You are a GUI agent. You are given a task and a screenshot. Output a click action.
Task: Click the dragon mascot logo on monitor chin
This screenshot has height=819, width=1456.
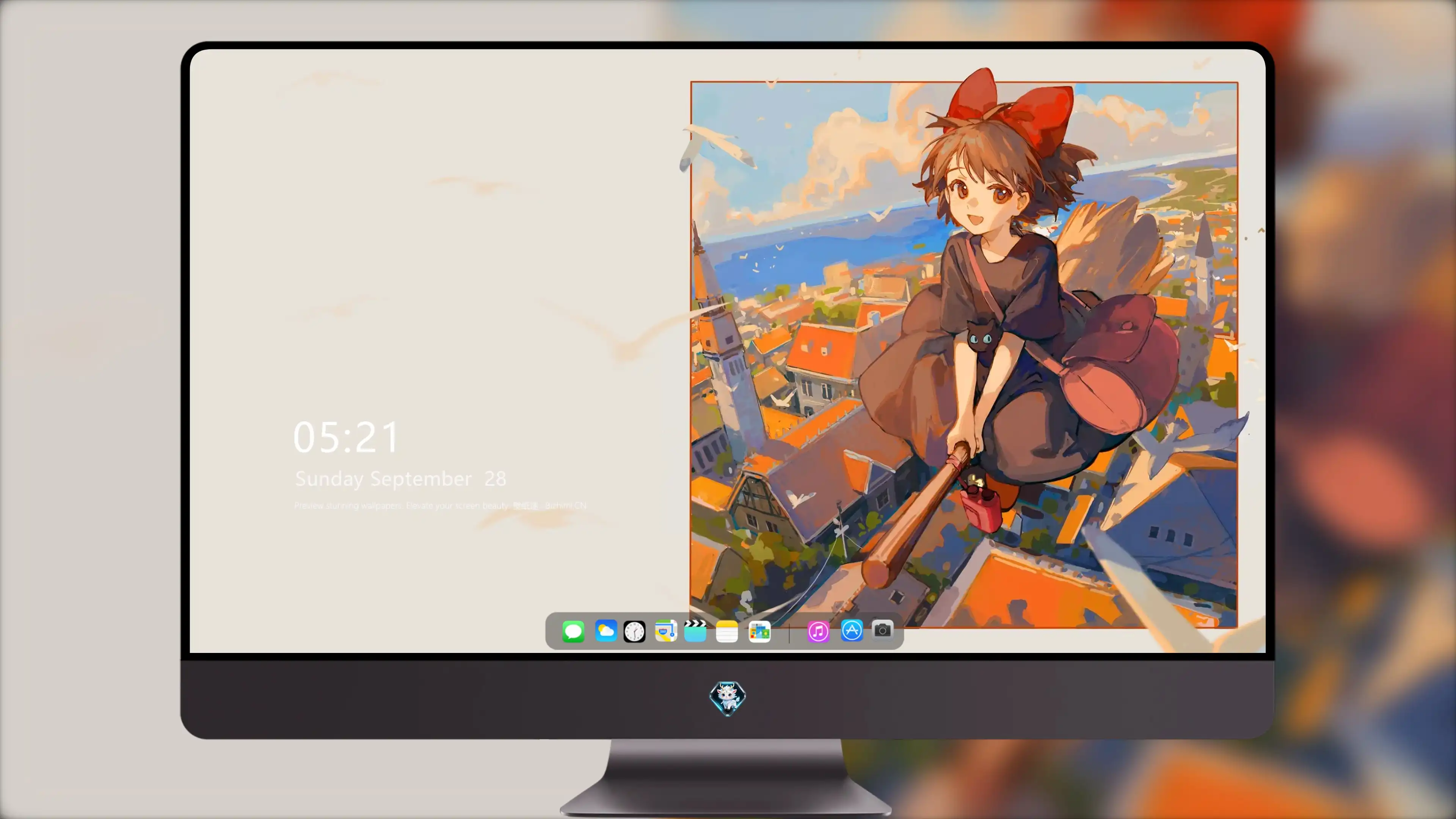pos(728,698)
